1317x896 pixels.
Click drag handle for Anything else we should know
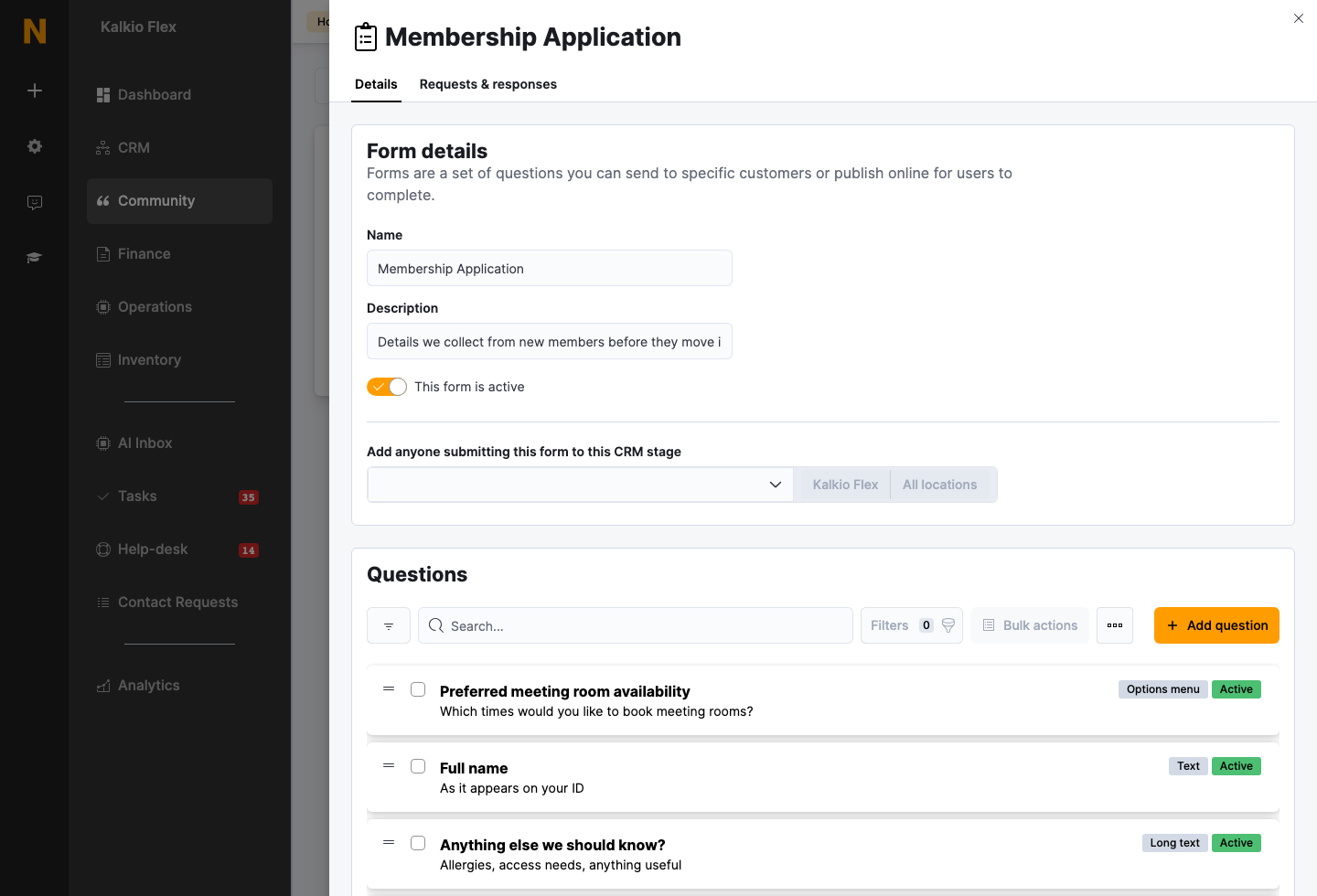click(389, 842)
